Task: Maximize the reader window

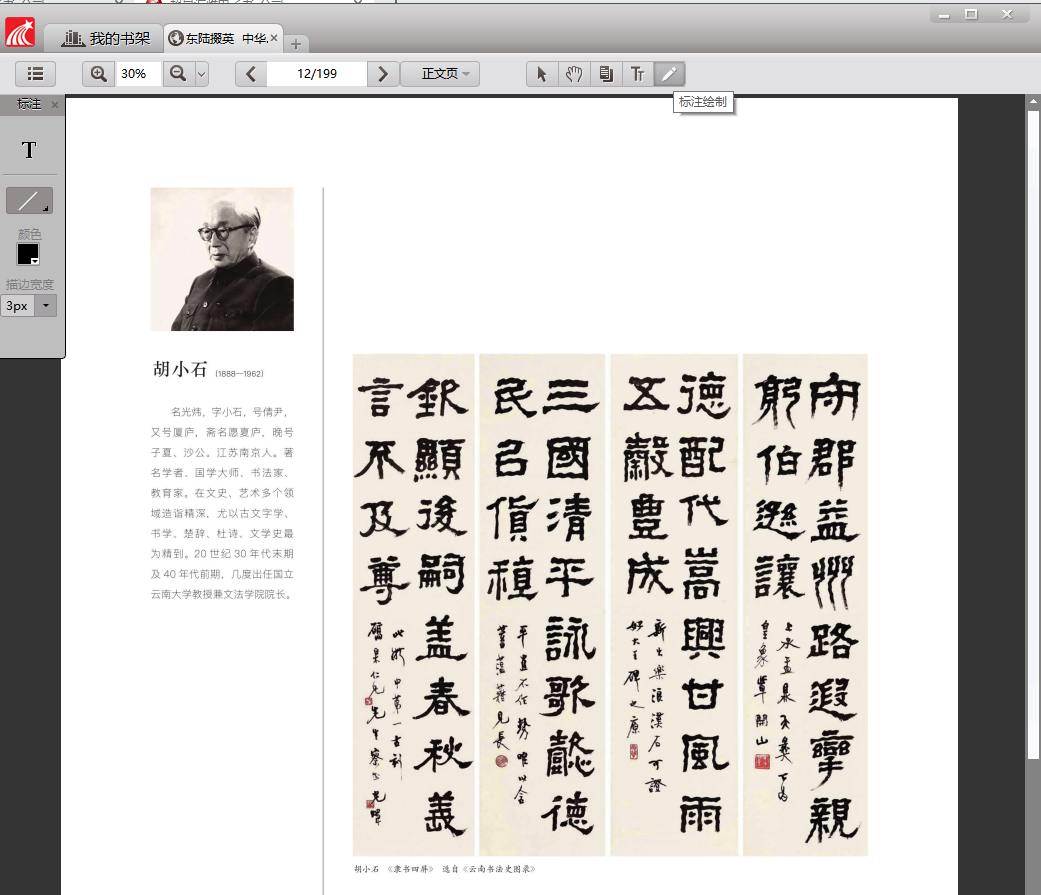Action: point(971,15)
